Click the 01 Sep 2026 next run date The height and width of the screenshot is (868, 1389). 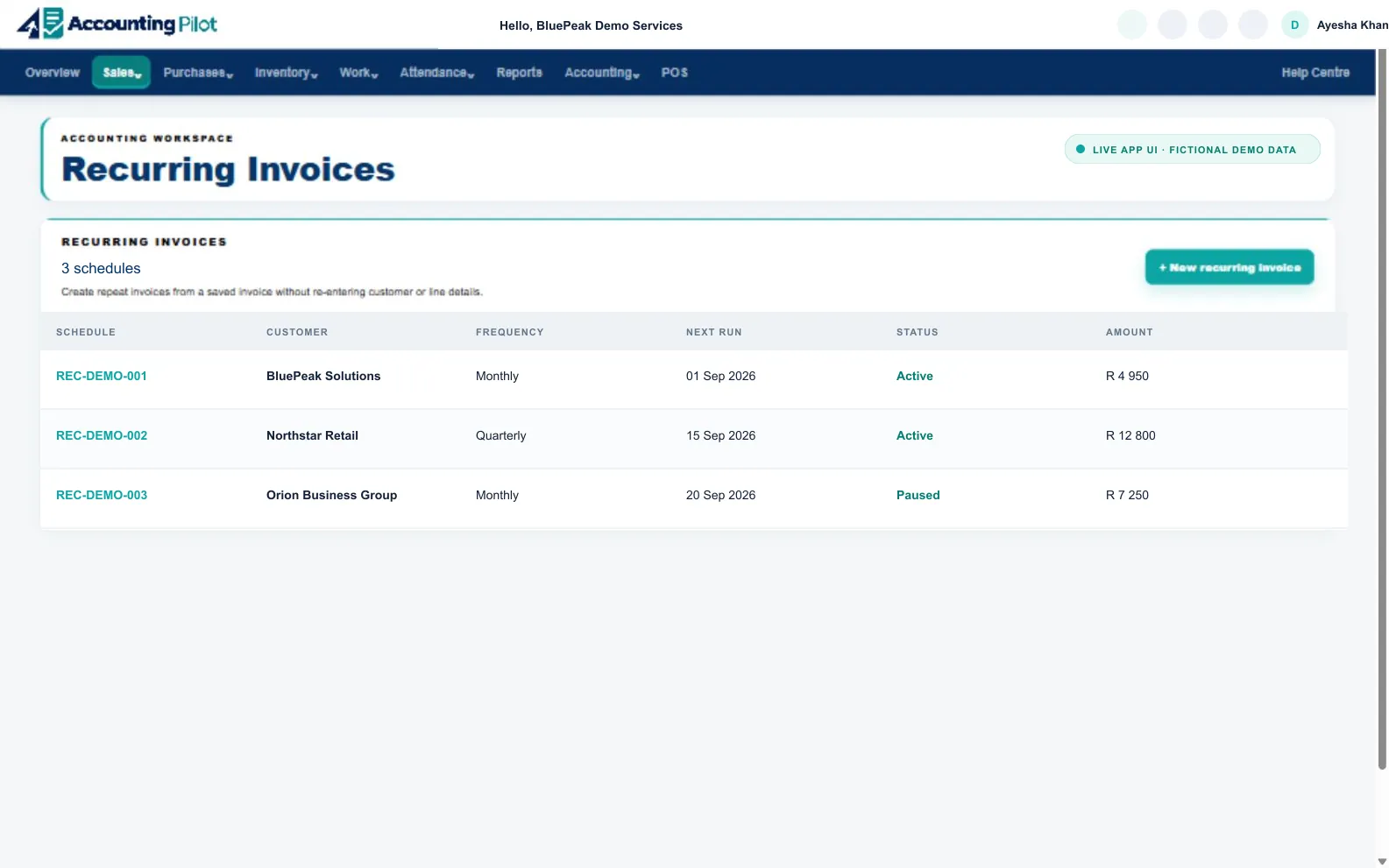click(x=720, y=376)
